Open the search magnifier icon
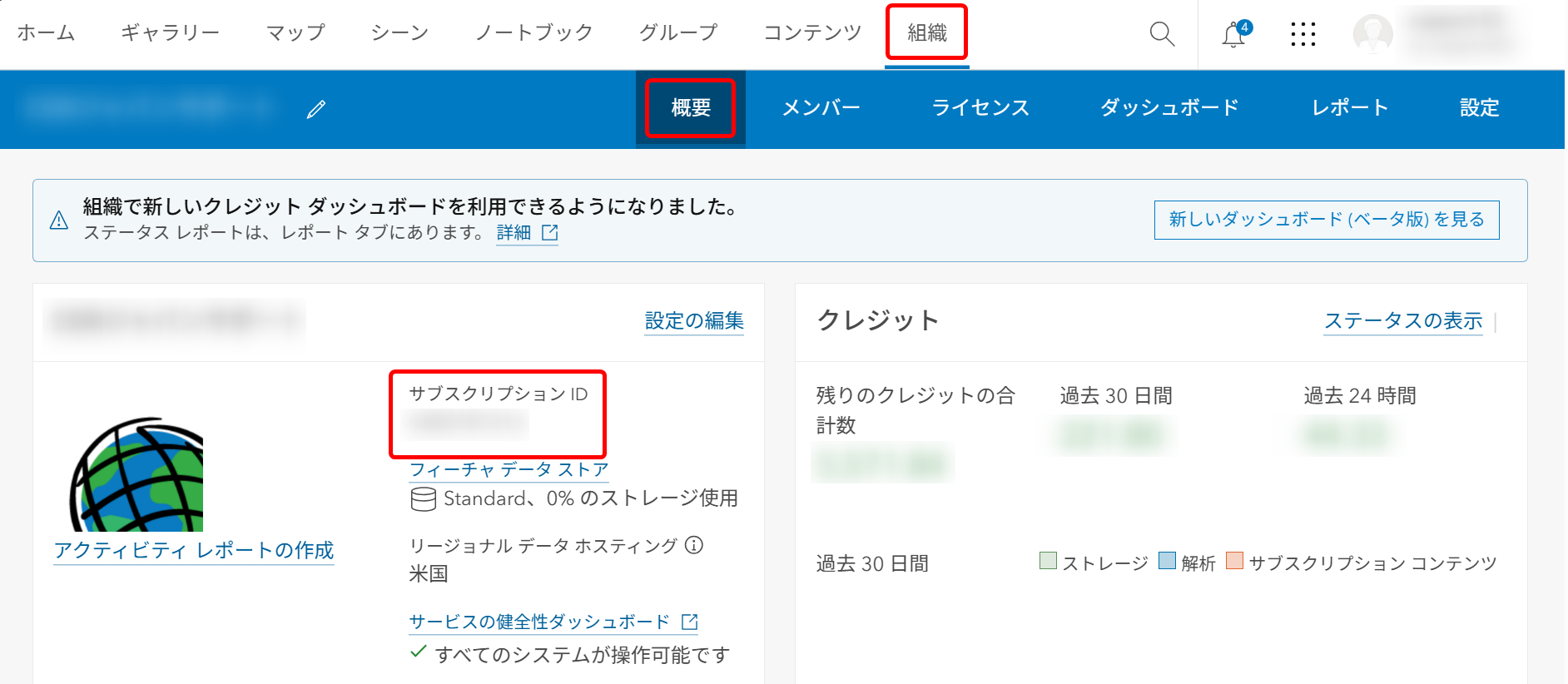1568x684 pixels. point(1162,34)
